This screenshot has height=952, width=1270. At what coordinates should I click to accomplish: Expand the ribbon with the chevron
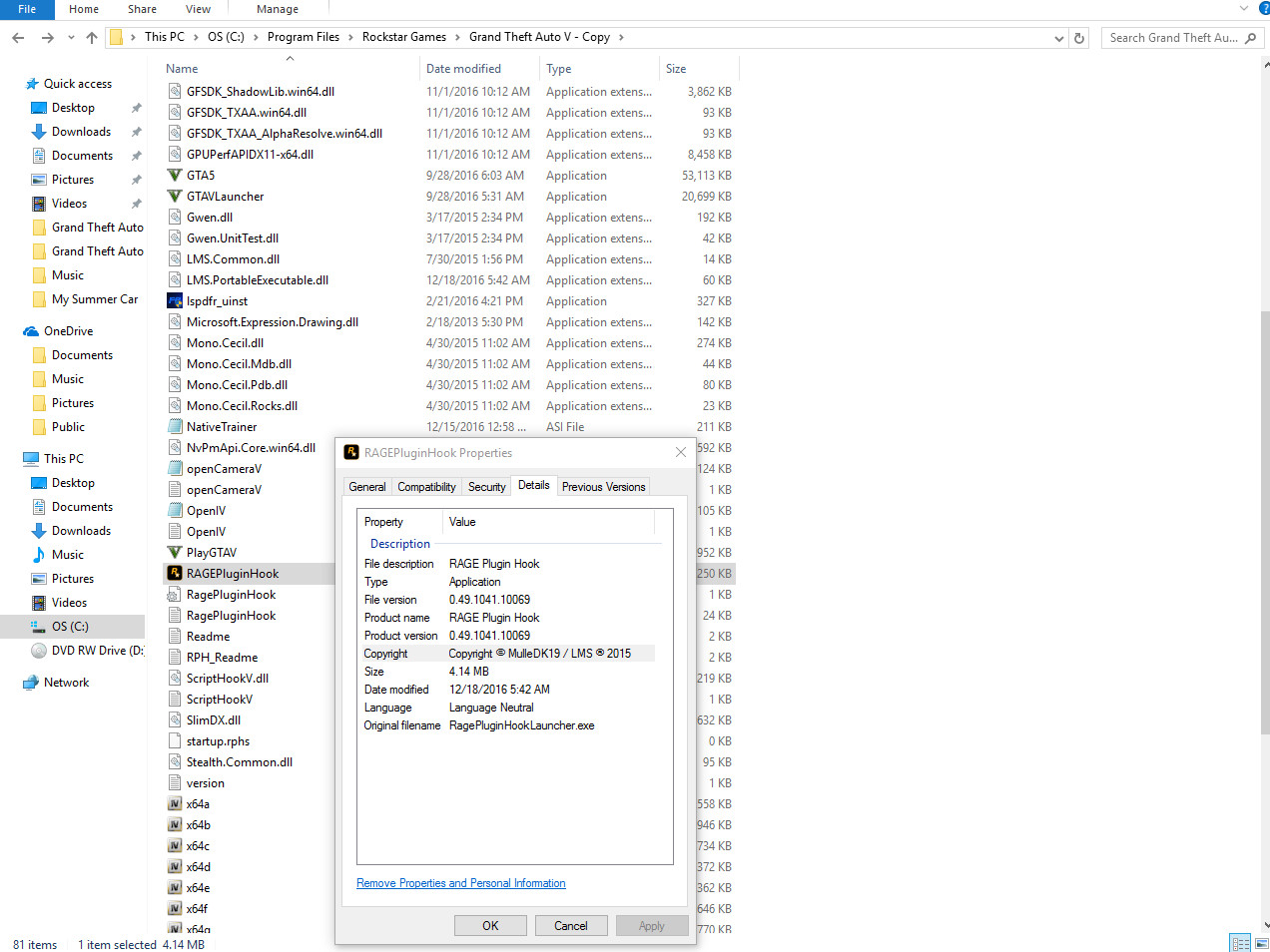[1244, 8]
